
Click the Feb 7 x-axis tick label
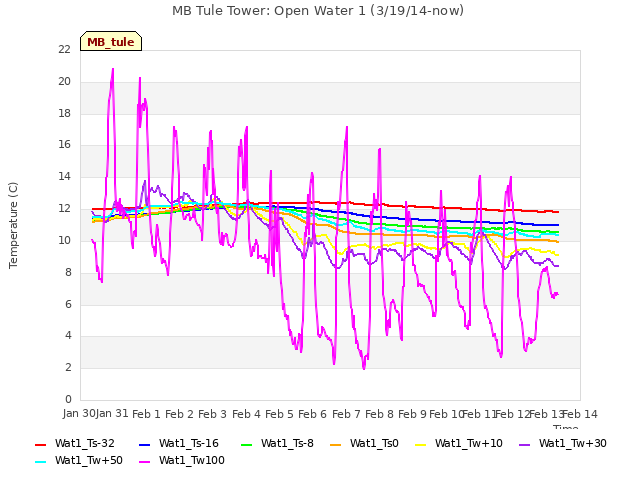point(346,414)
